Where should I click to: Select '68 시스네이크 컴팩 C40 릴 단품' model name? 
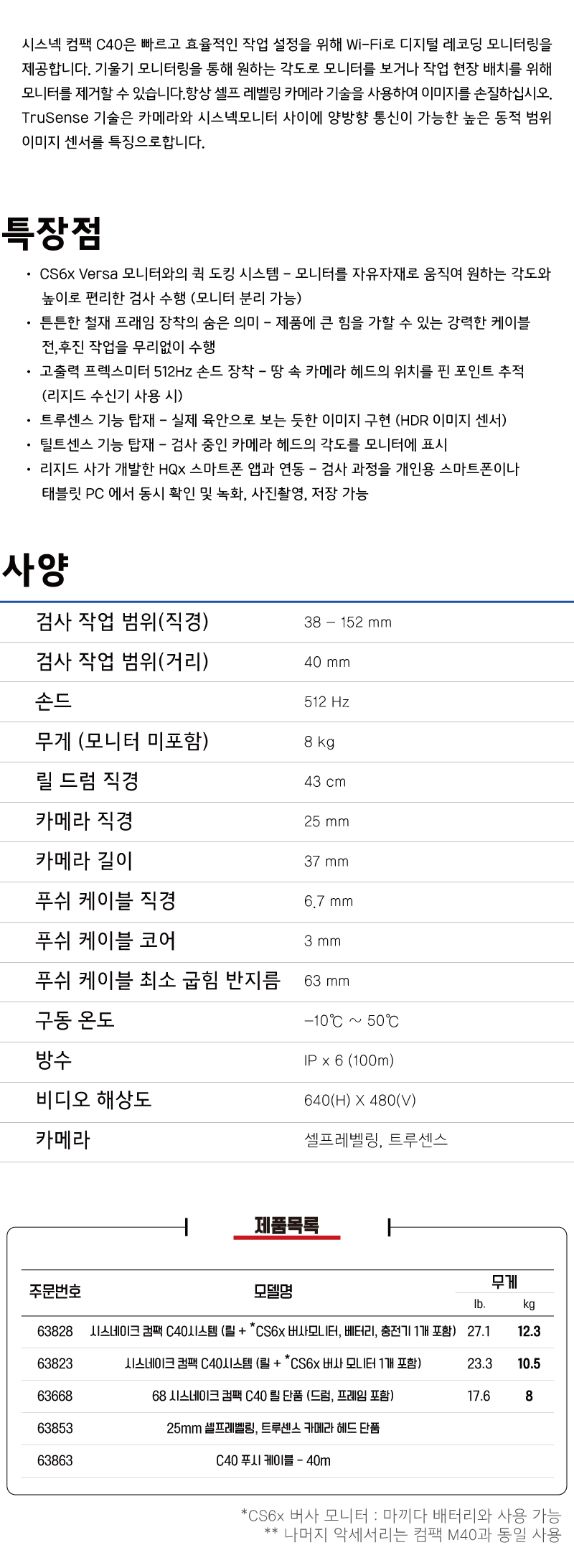point(273,1396)
